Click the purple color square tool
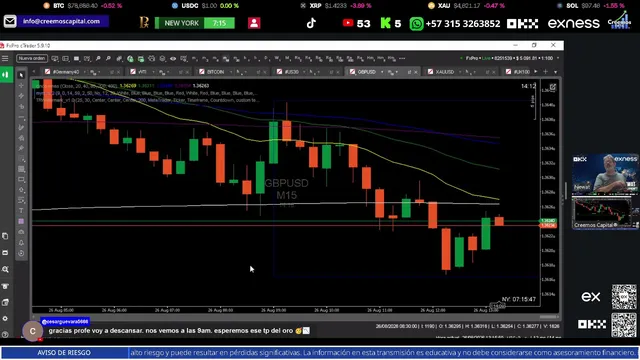The height and width of the screenshot is (360, 640). point(22,221)
